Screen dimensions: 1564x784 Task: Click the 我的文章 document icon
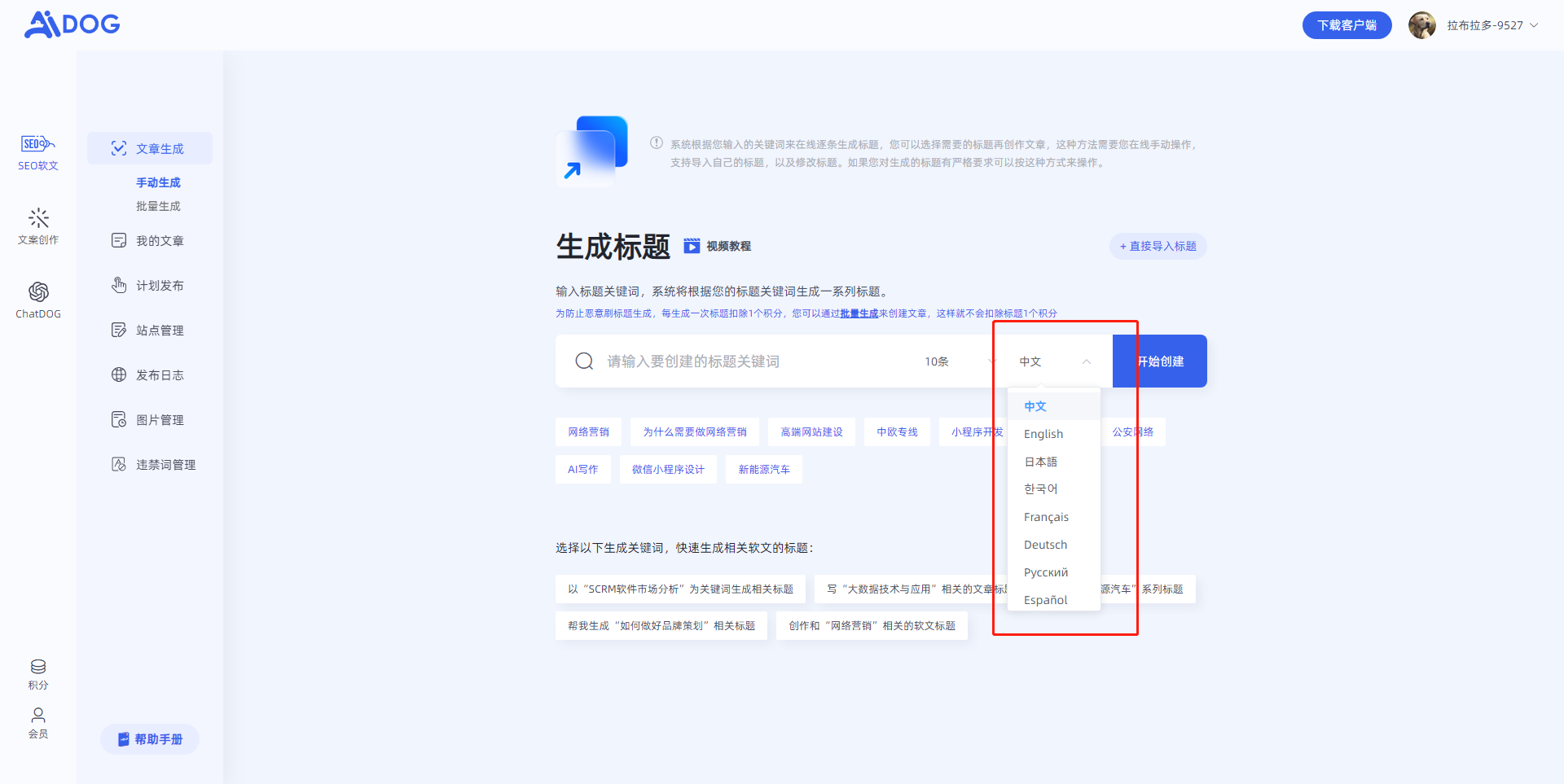point(119,240)
